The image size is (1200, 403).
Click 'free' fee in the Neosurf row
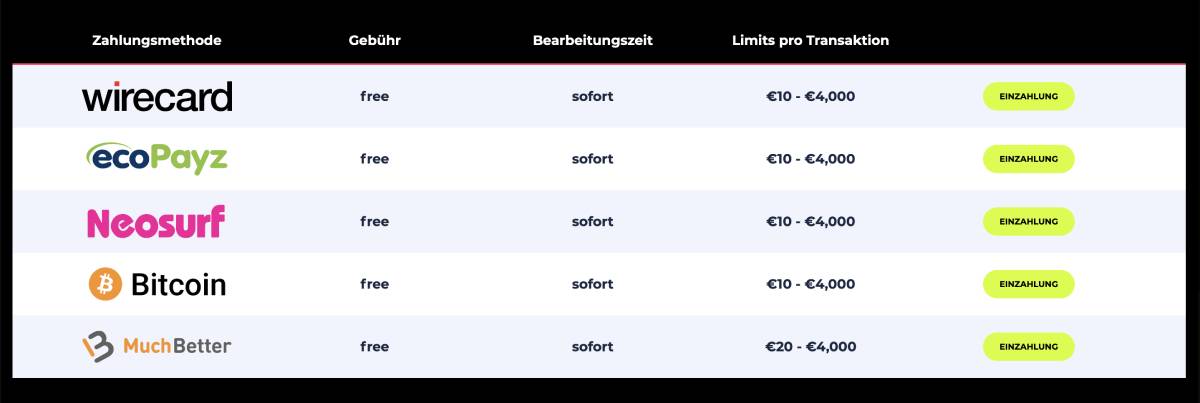click(375, 222)
